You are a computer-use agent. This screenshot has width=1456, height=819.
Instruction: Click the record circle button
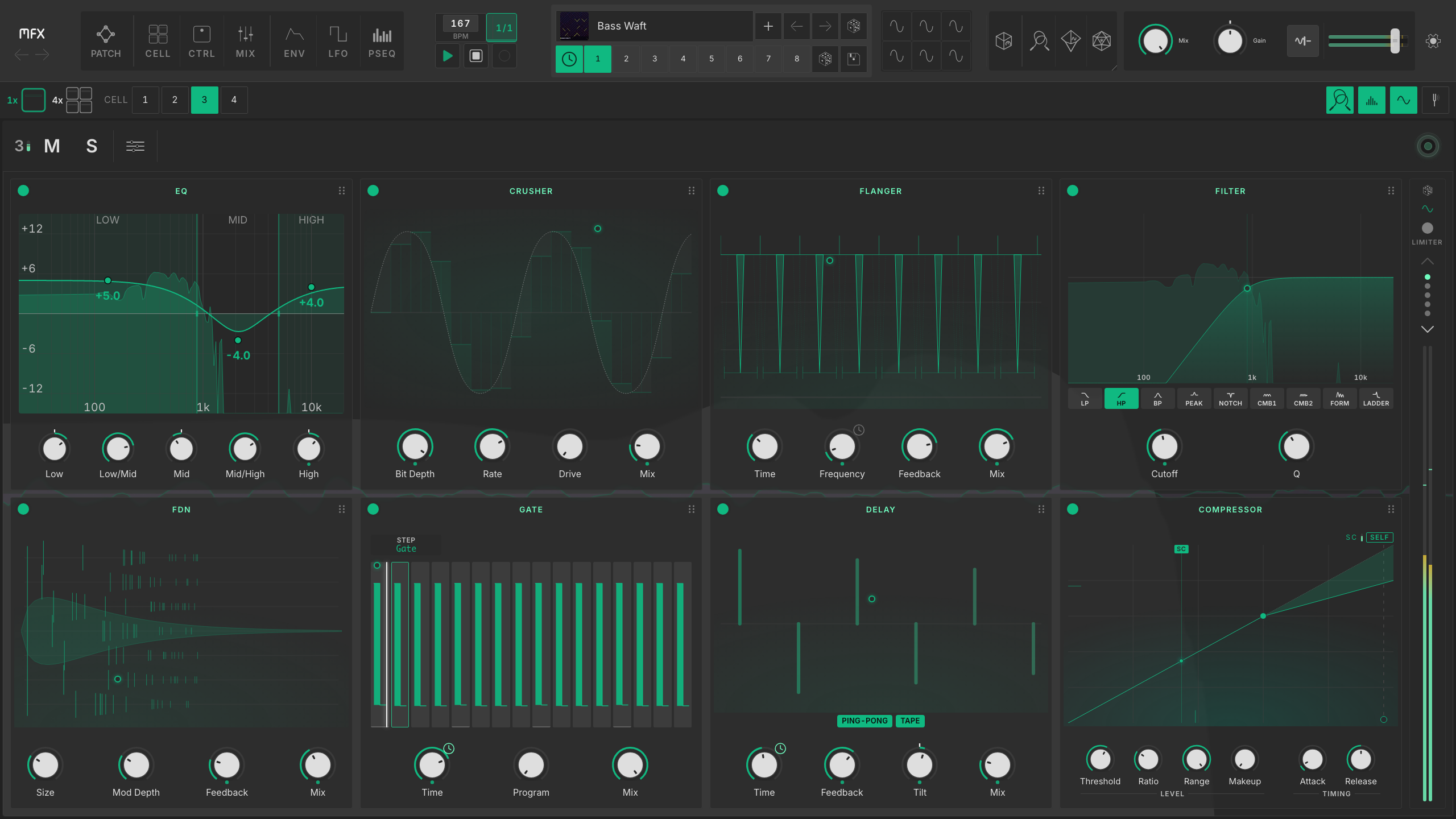tap(504, 56)
